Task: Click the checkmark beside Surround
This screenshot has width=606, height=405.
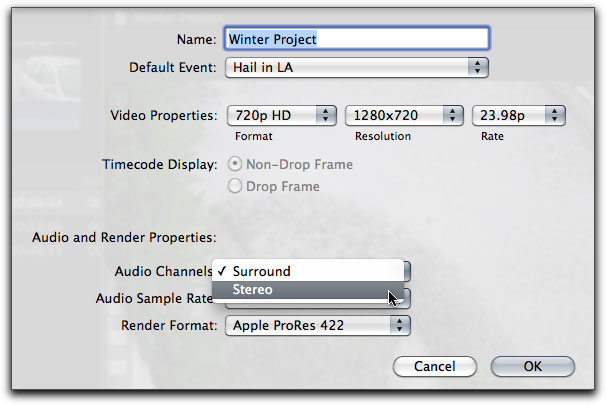Action: pos(220,271)
